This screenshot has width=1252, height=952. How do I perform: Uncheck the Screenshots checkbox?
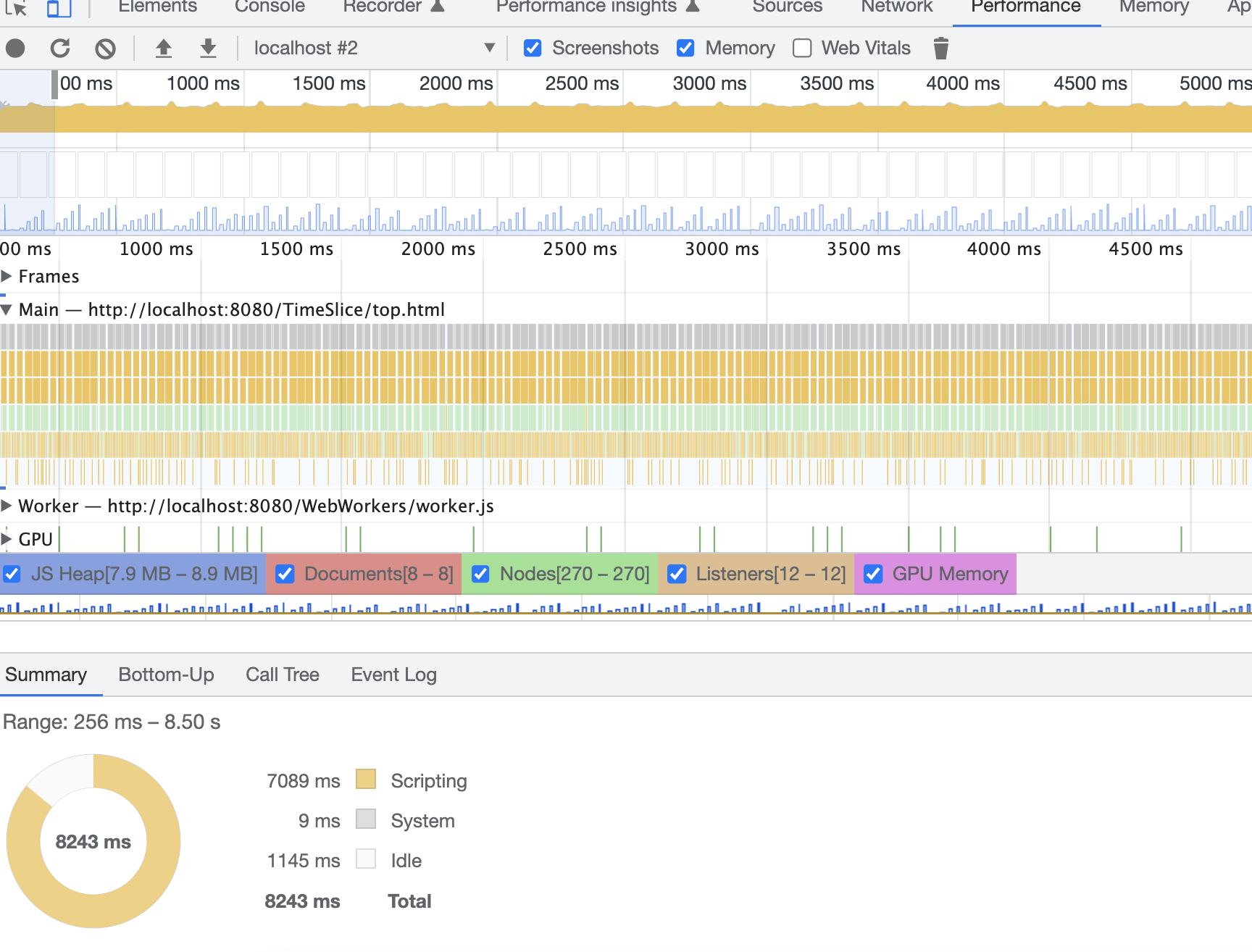coord(533,49)
